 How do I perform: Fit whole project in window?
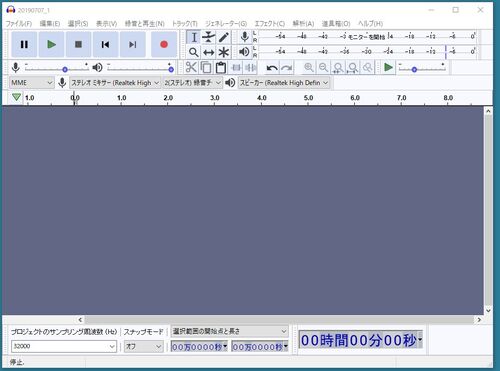coord(353,68)
